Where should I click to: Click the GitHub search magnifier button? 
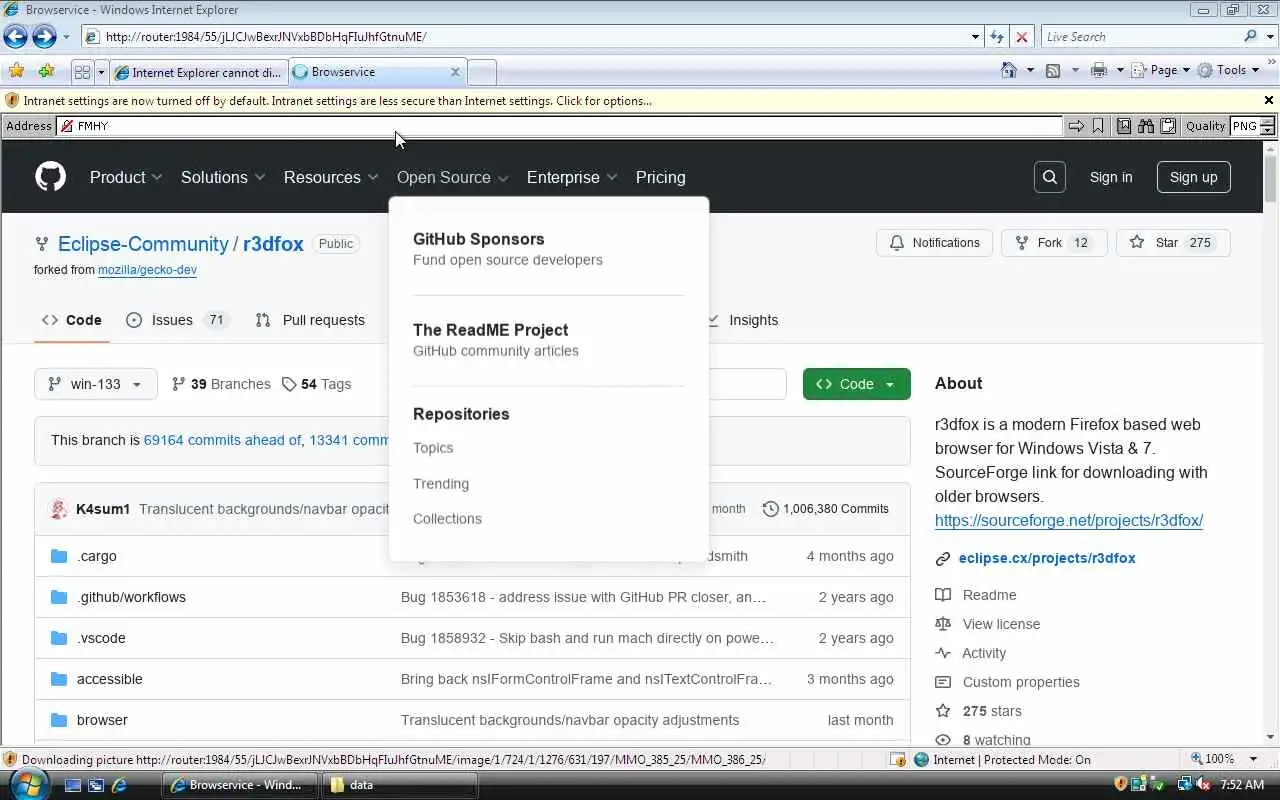point(1050,177)
